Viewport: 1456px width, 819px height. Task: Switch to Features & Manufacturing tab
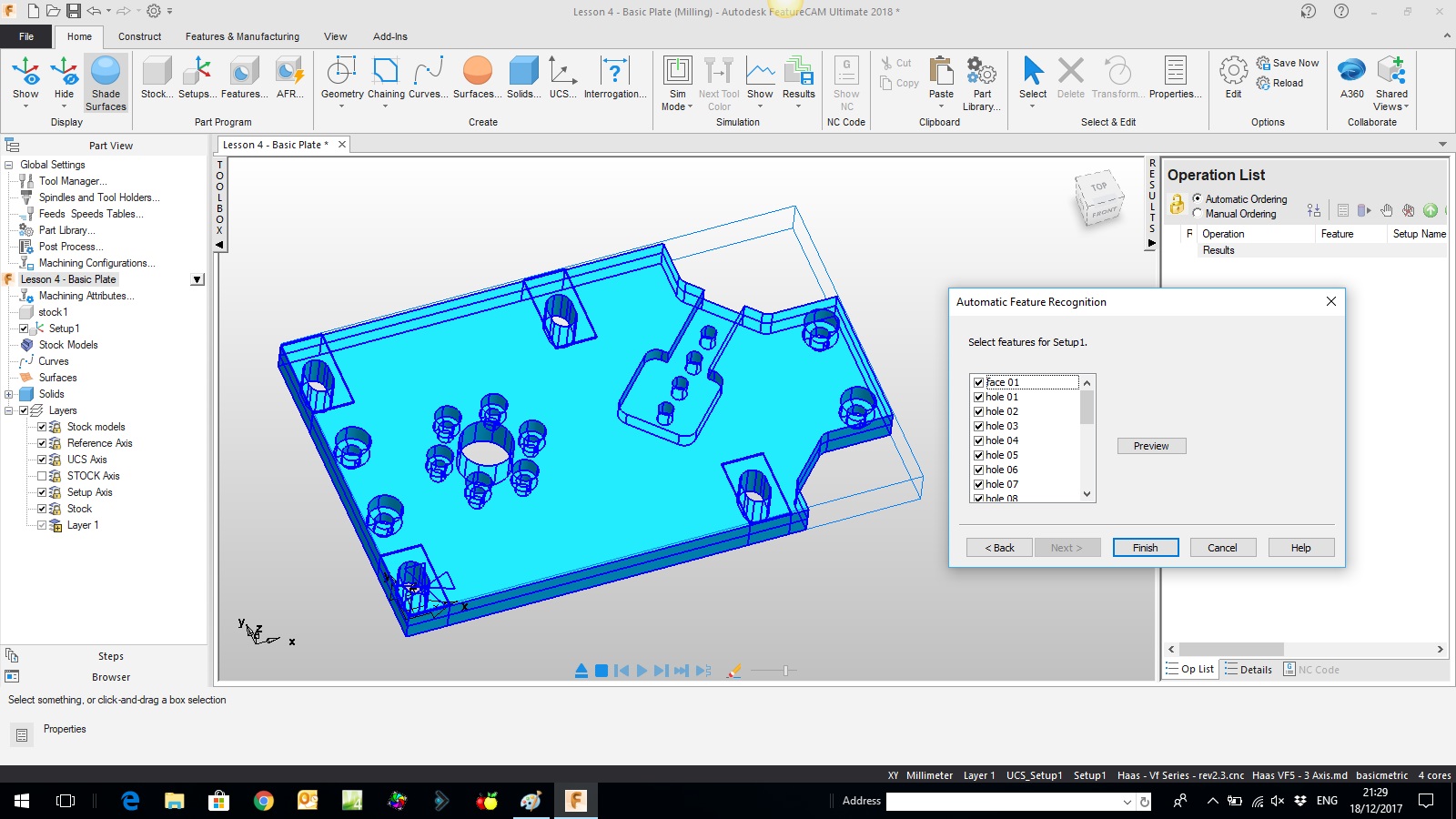point(242,36)
